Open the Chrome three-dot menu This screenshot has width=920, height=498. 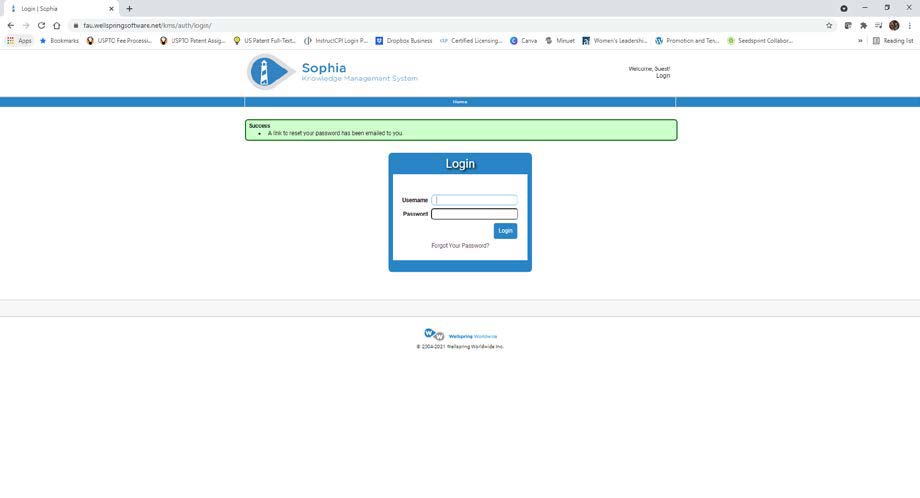click(909, 25)
